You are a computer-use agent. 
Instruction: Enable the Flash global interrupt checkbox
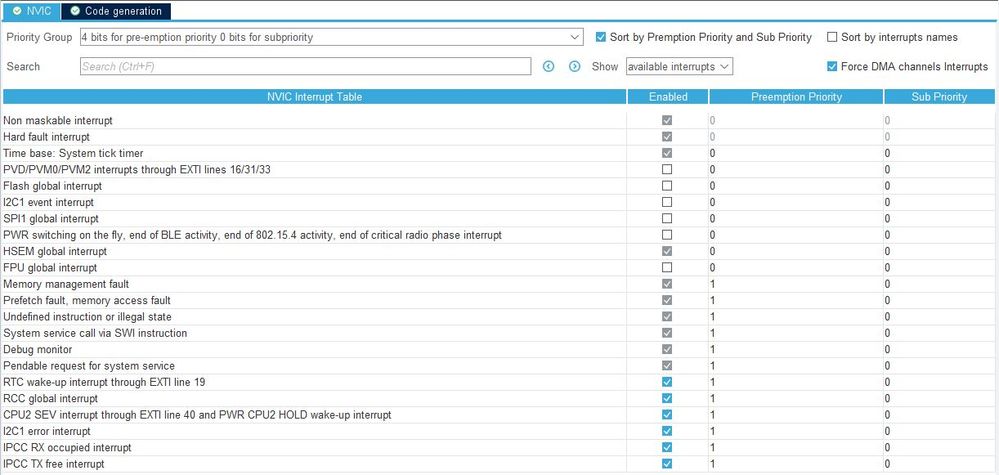[667, 186]
